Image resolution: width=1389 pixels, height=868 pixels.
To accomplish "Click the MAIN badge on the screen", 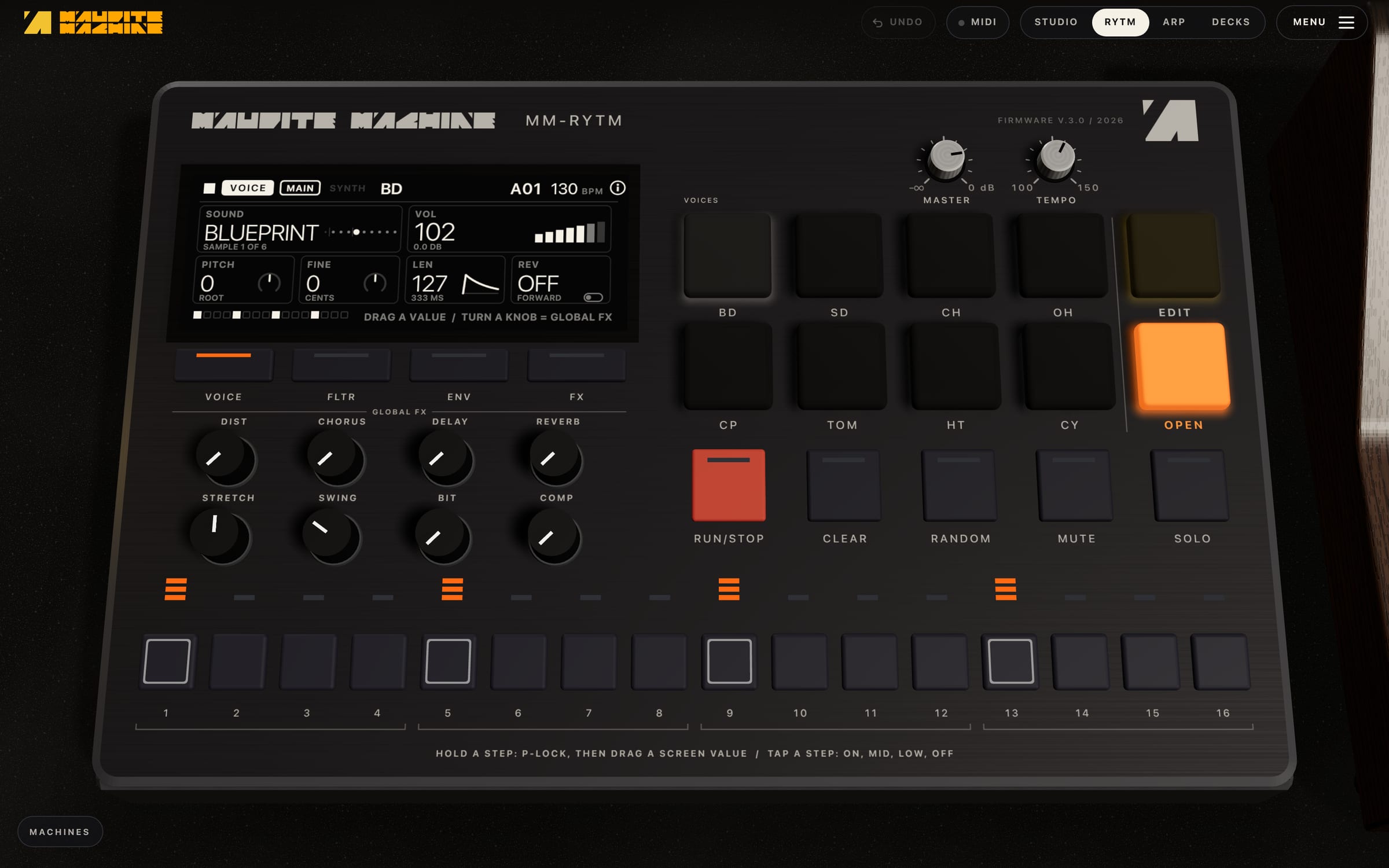I will [300, 188].
